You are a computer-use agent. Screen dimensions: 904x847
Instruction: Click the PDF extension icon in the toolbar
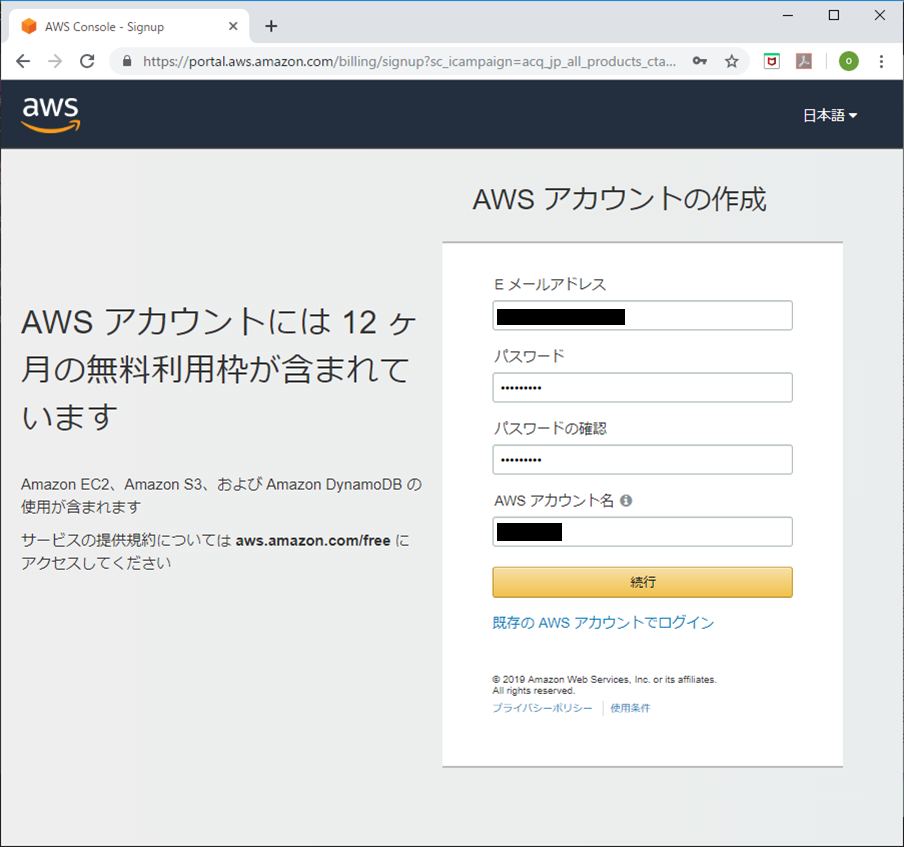804,61
